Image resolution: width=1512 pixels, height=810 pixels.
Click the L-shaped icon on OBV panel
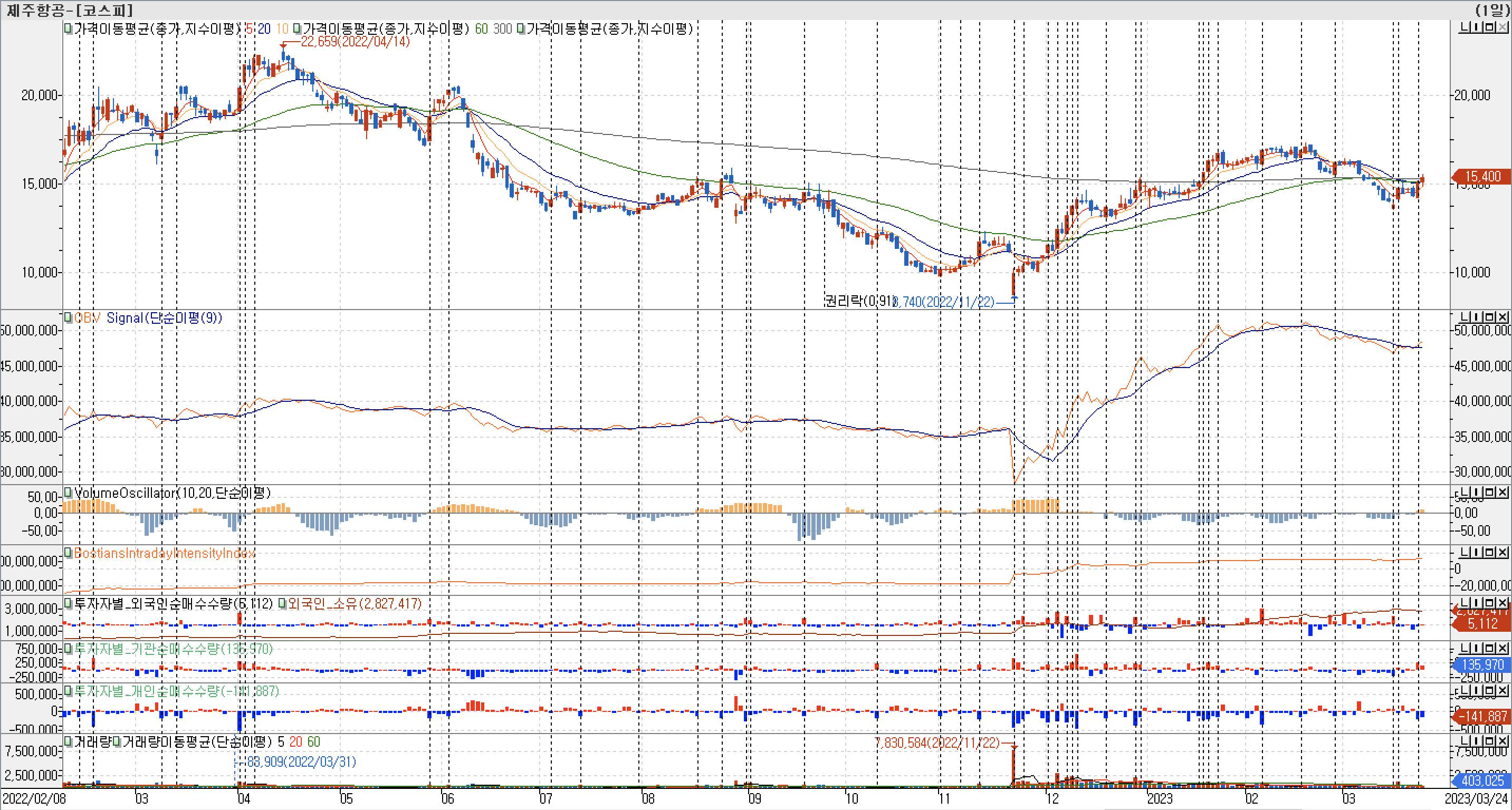click(x=1465, y=317)
